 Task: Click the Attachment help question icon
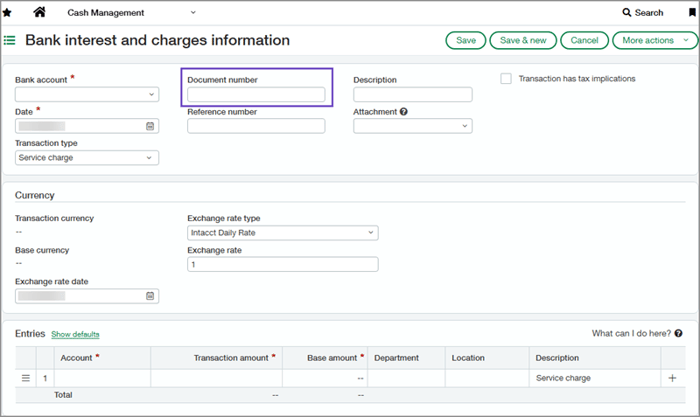(404, 112)
